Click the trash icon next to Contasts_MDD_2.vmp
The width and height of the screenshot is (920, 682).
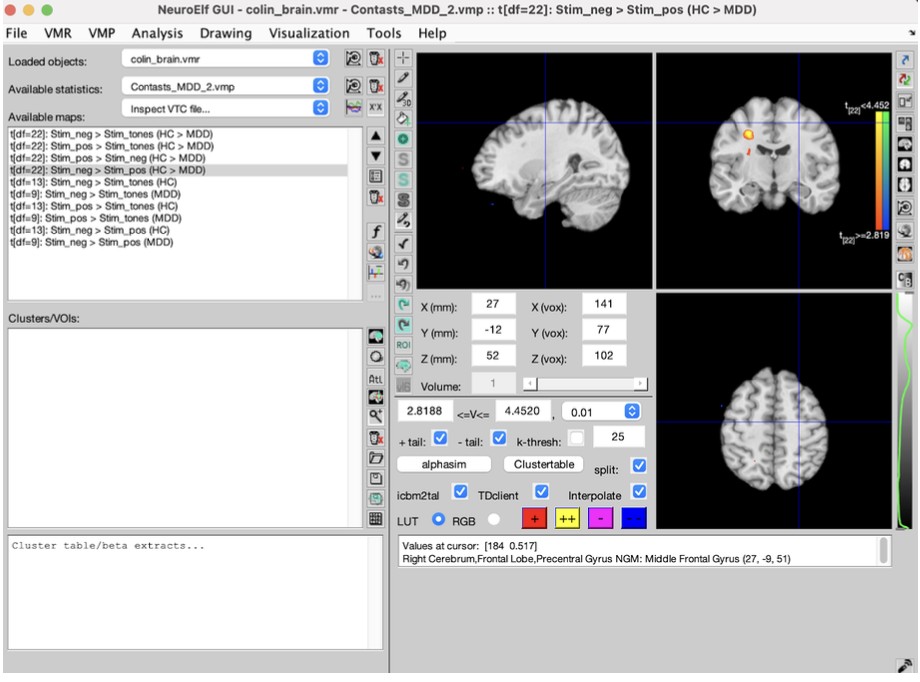(x=376, y=86)
